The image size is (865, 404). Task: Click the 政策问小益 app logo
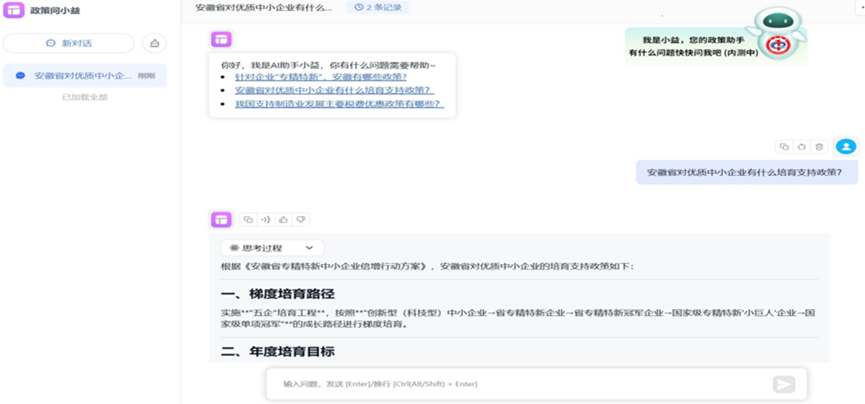15,11
